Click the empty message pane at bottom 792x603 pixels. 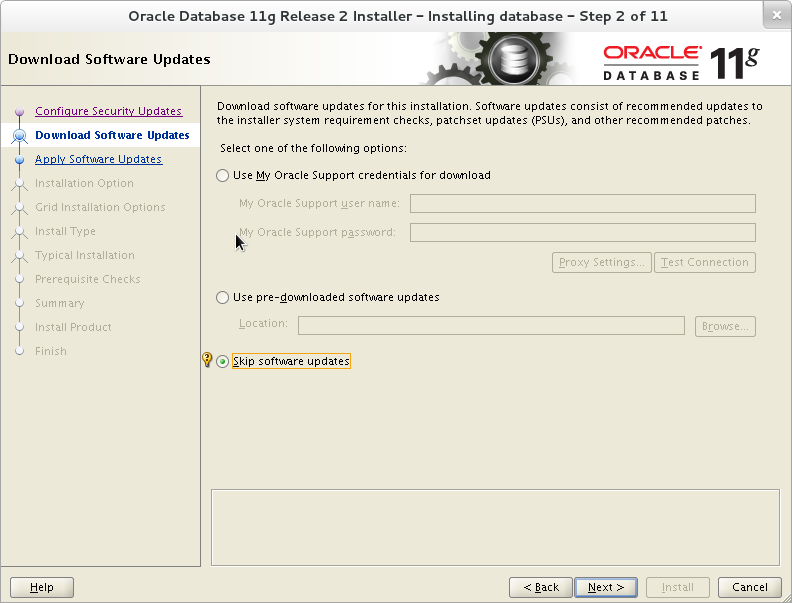pyautogui.click(x=495, y=527)
